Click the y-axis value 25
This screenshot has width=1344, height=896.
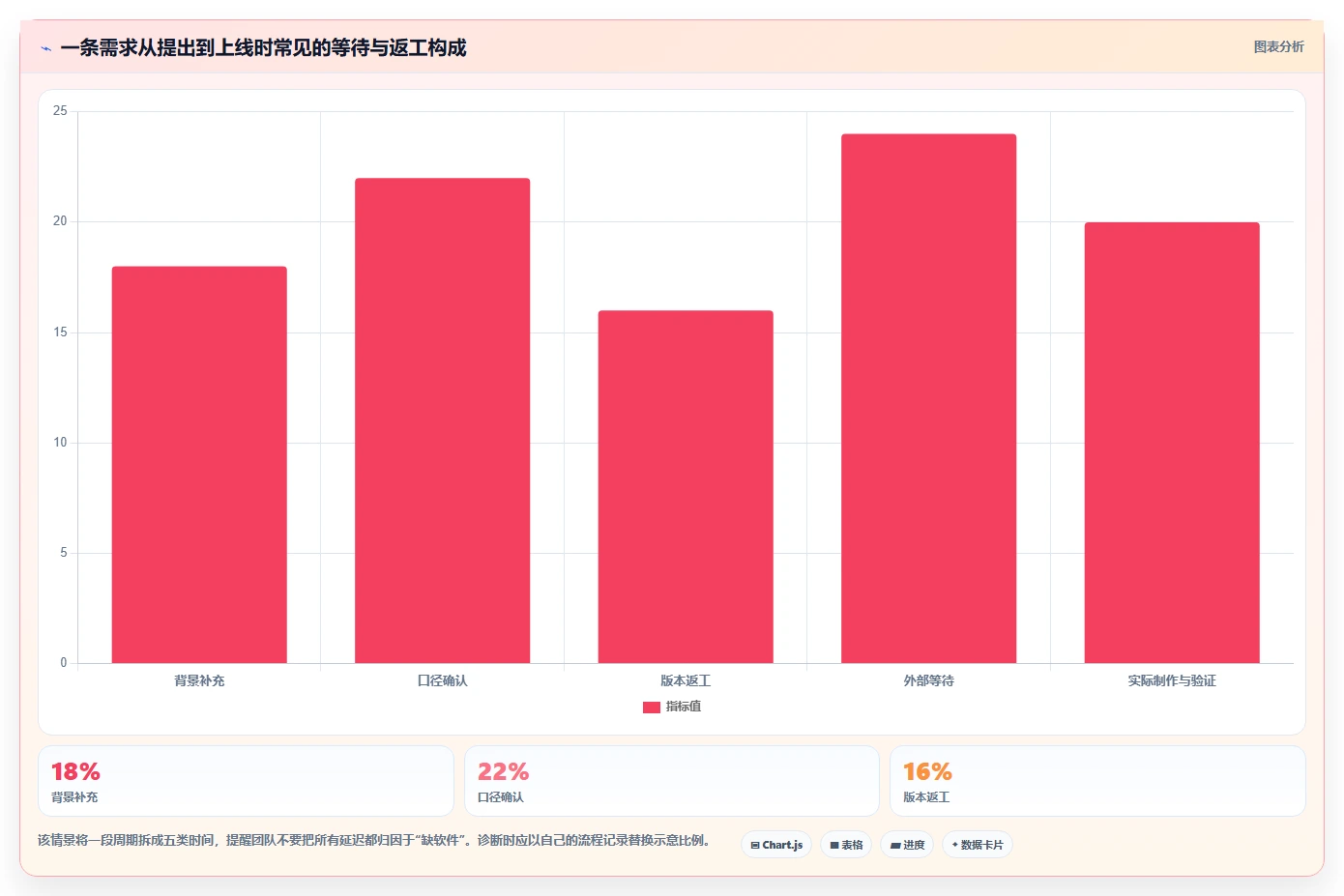[x=60, y=111]
